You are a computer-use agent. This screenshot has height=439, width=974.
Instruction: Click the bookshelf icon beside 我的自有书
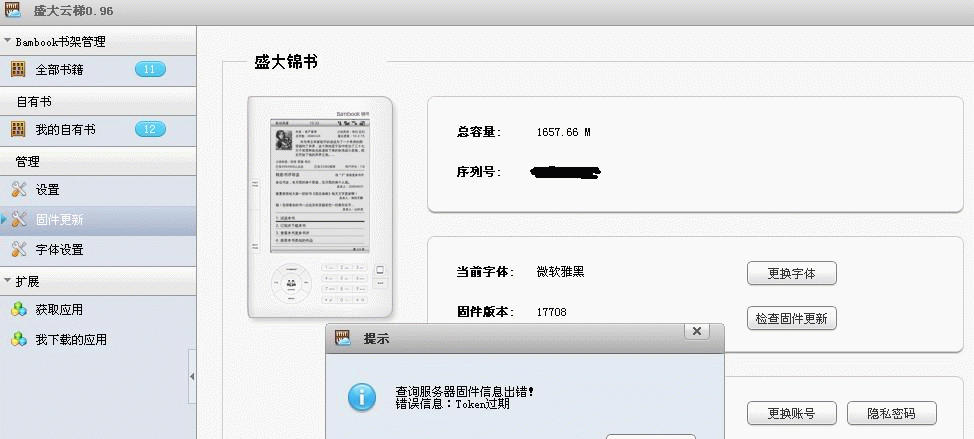(x=18, y=129)
